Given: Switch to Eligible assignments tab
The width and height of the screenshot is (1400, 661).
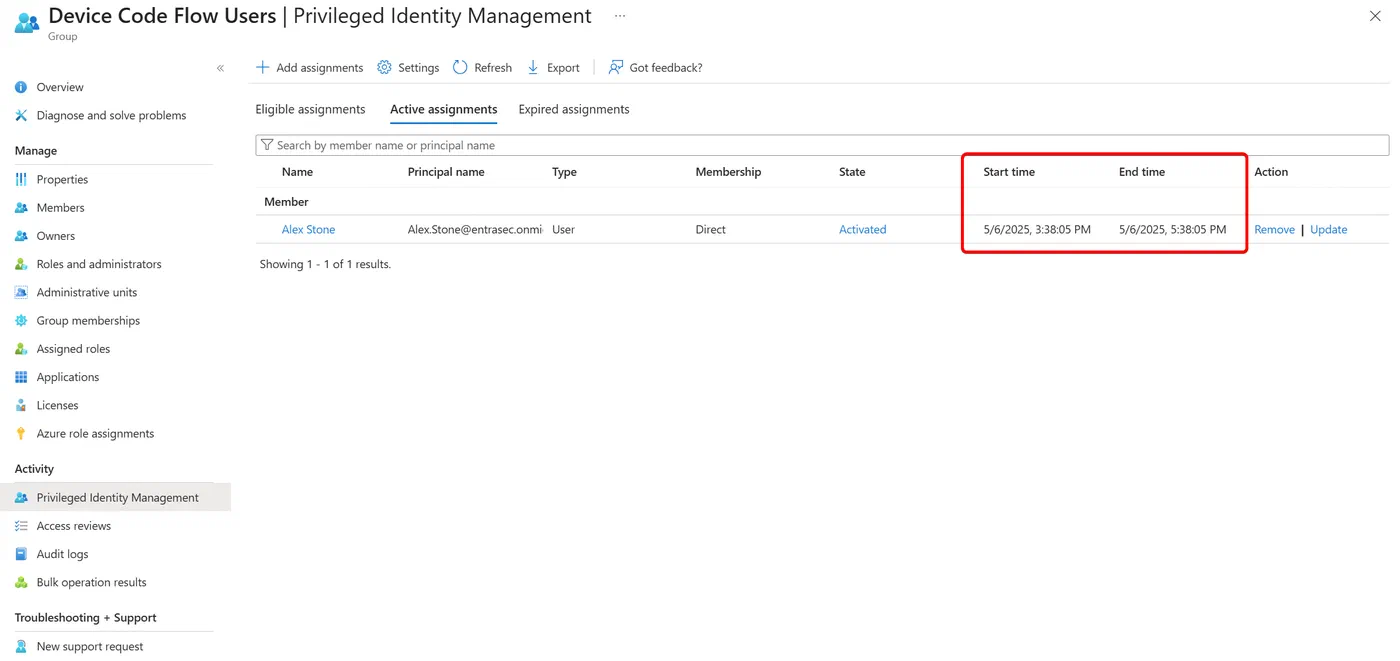Looking at the screenshot, I should [310, 109].
